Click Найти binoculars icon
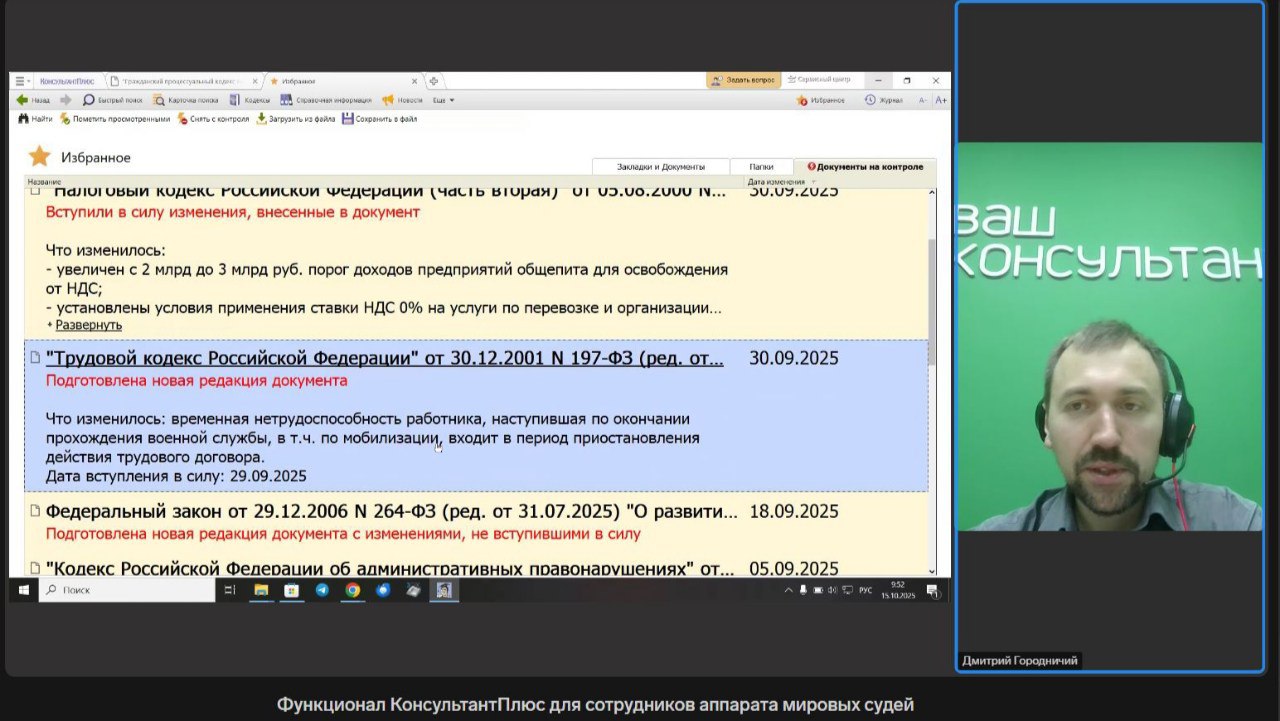Viewport: 1280px width, 721px height. (x=24, y=119)
